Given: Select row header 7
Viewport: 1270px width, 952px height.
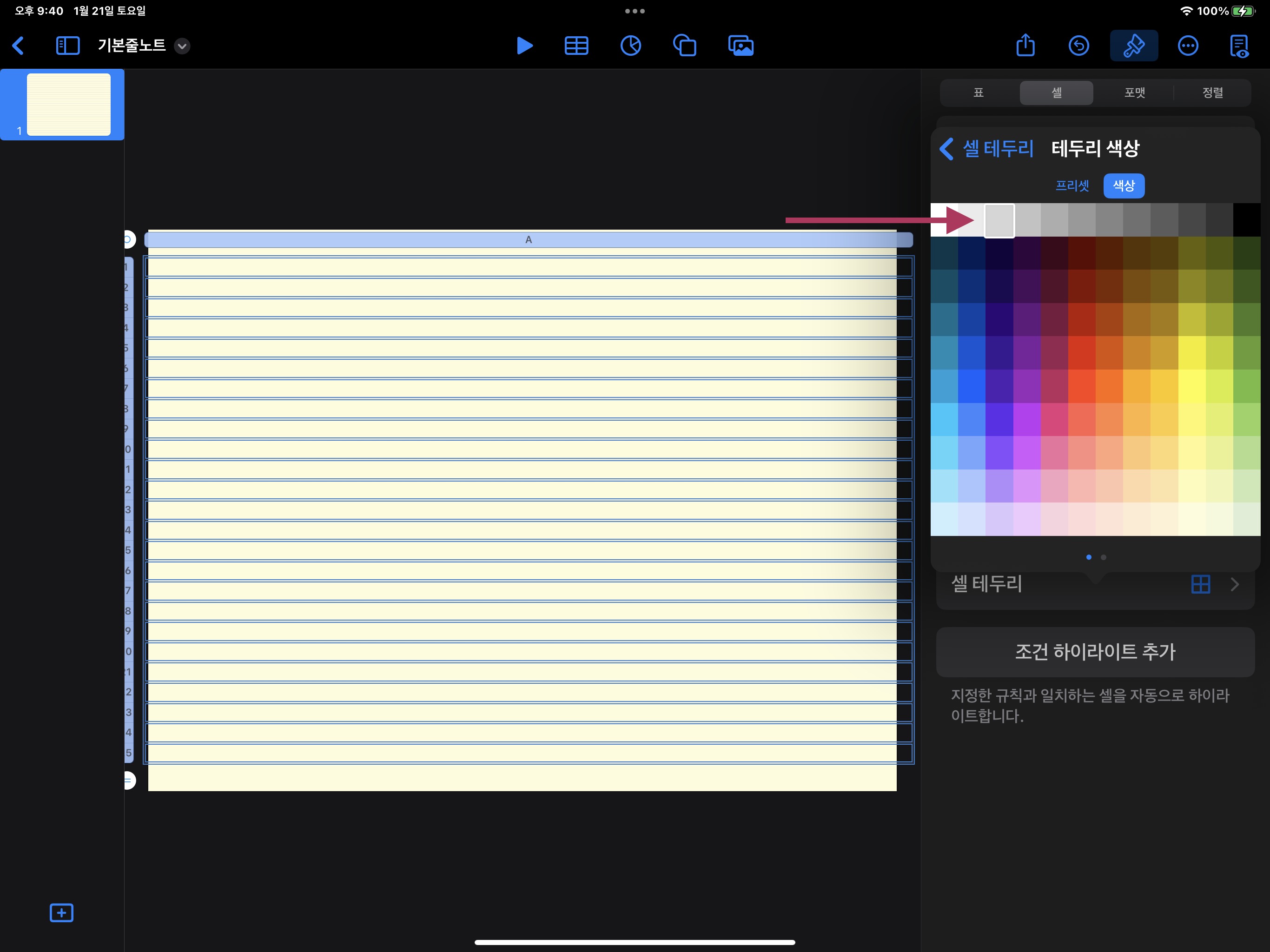Looking at the screenshot, I should click(128, 389).
